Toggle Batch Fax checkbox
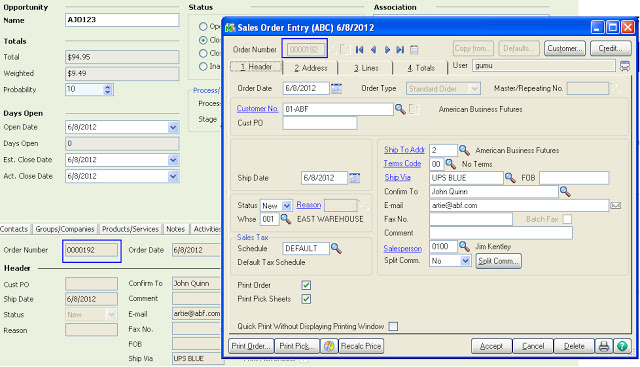Viewport: 640px width, 367px height. click(x=567, y=219)
